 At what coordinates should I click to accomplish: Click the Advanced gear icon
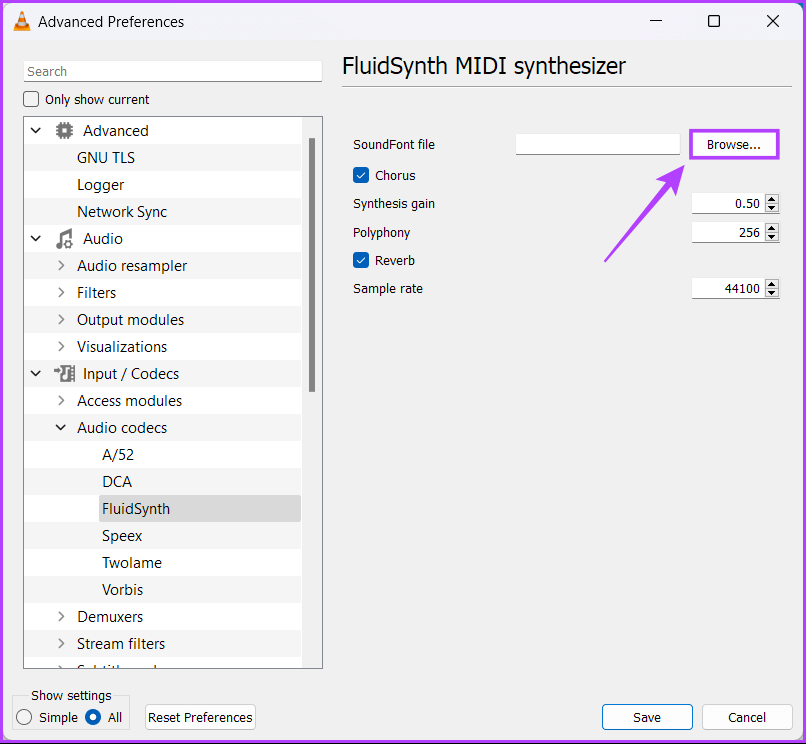[x=64, y=131]
